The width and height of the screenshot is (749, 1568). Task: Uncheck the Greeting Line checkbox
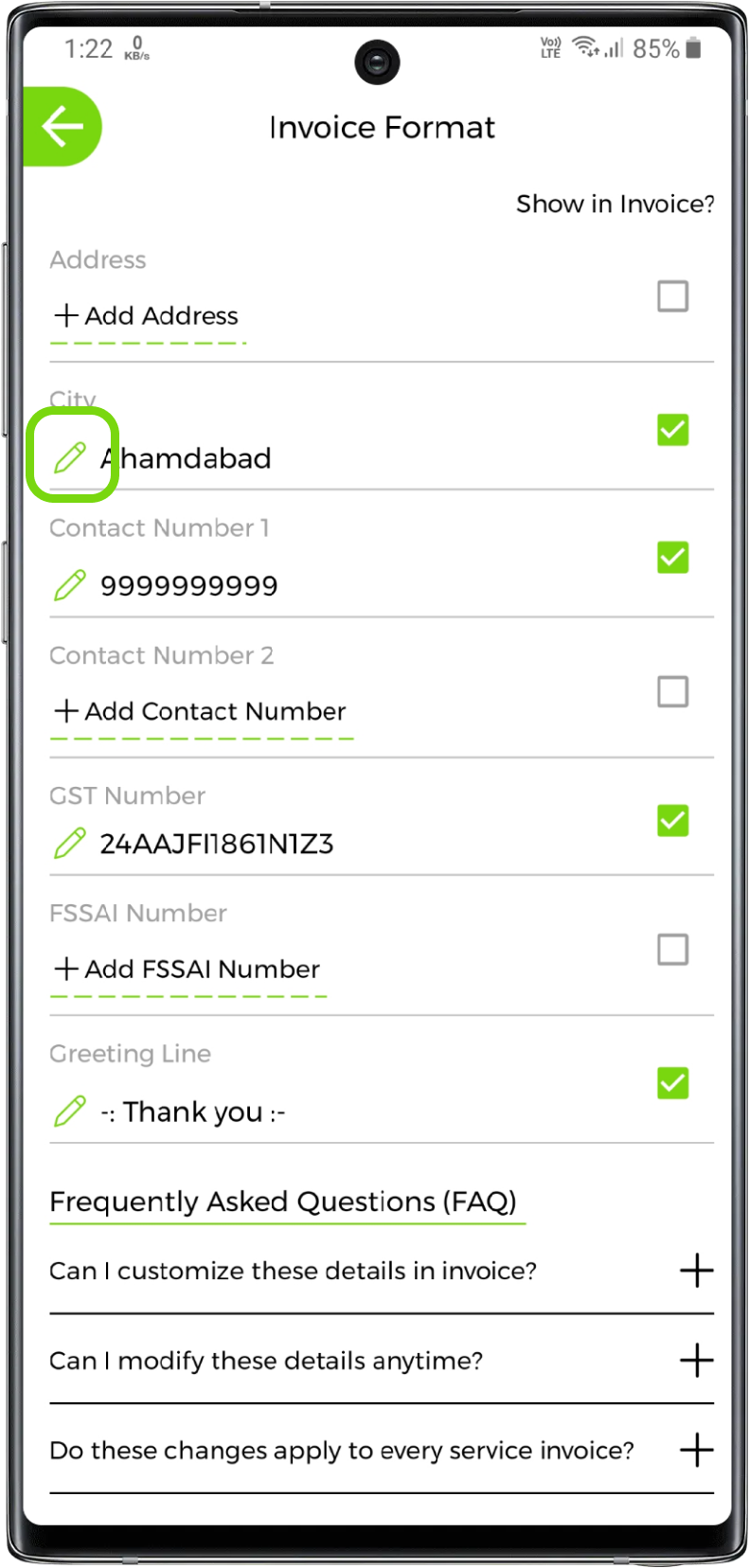pos(672,1082)
